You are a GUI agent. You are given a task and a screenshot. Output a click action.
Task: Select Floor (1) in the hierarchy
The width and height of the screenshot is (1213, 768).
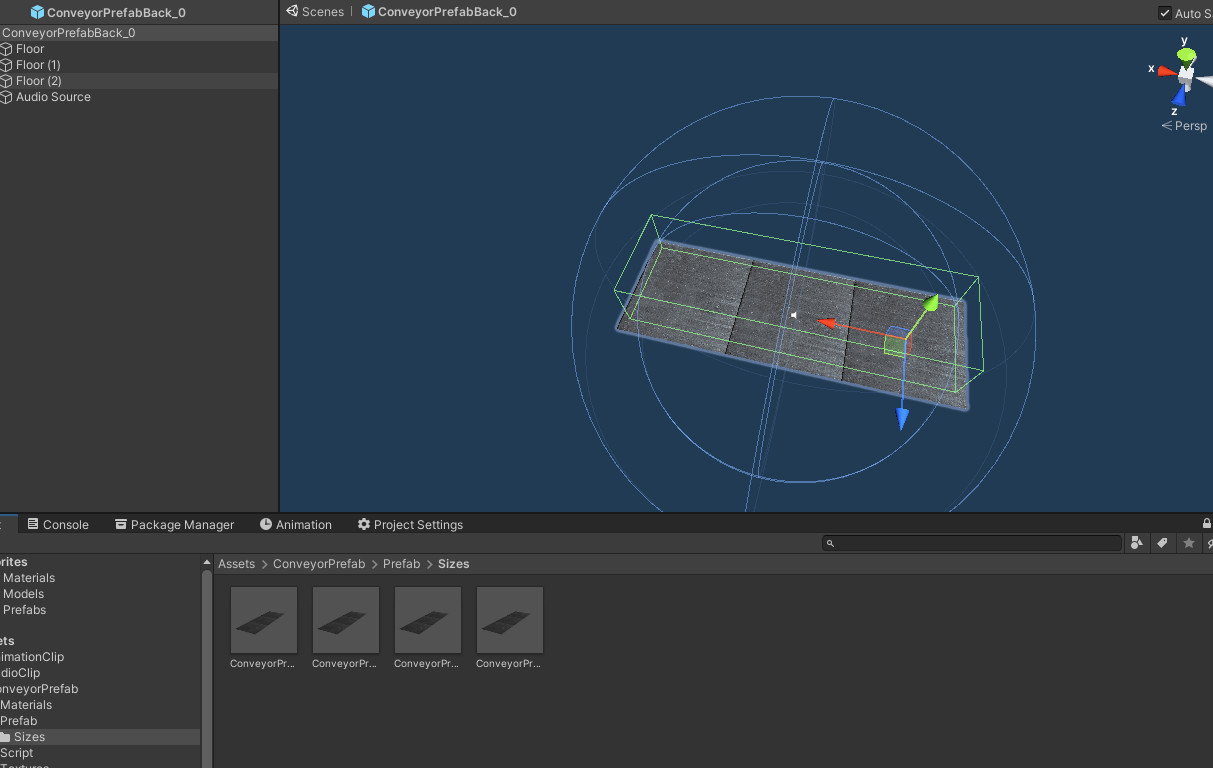tap(38, 65)
